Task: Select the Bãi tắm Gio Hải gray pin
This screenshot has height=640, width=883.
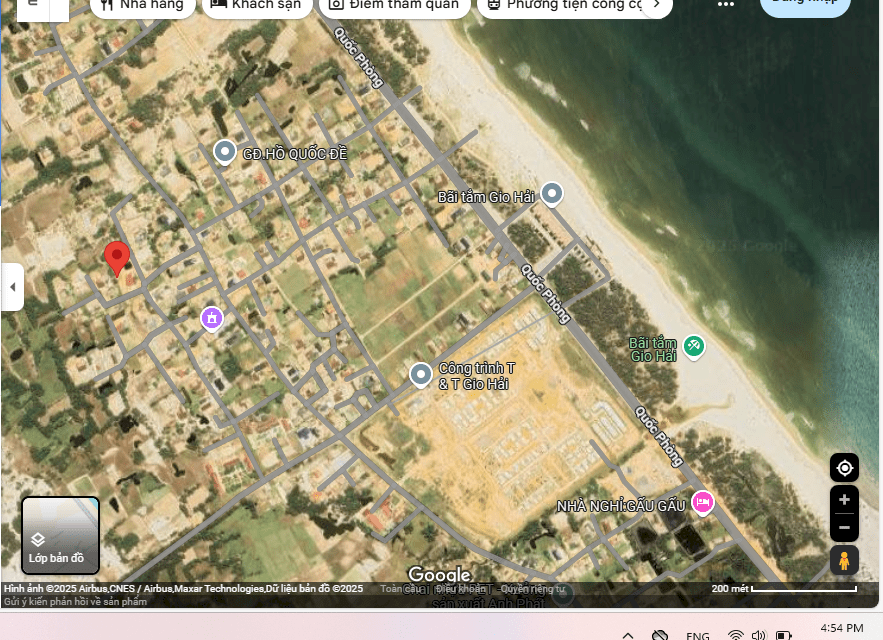Action: click(551, 194)
